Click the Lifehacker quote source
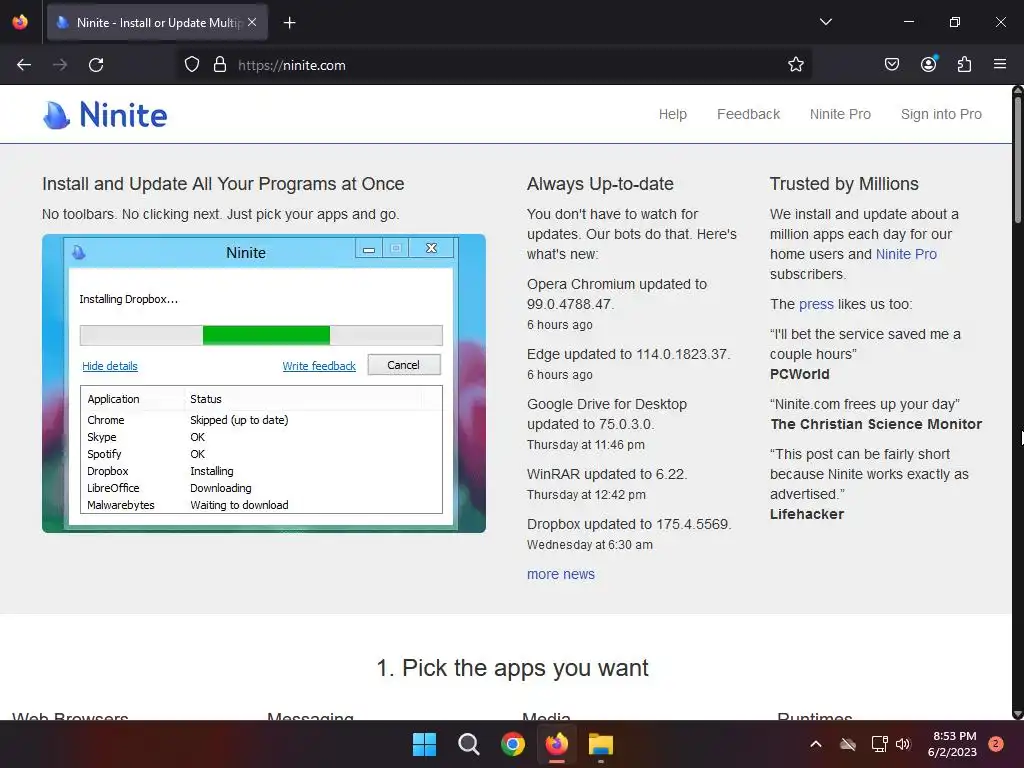This screenshot has width=1024, height=768. pyautogui.click(x=807, y=514)
